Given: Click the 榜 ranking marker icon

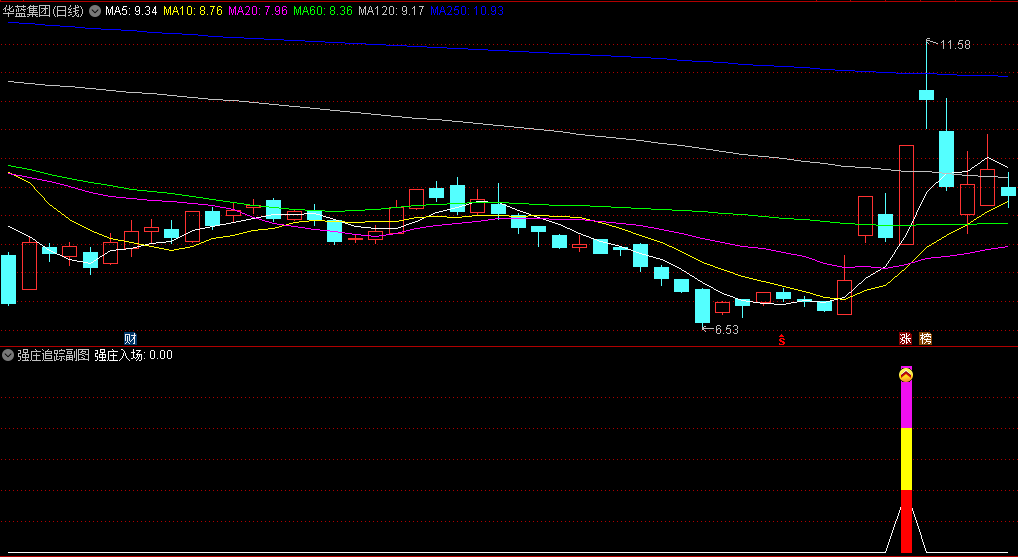Looking at the screenshot, I should [925, 338].
